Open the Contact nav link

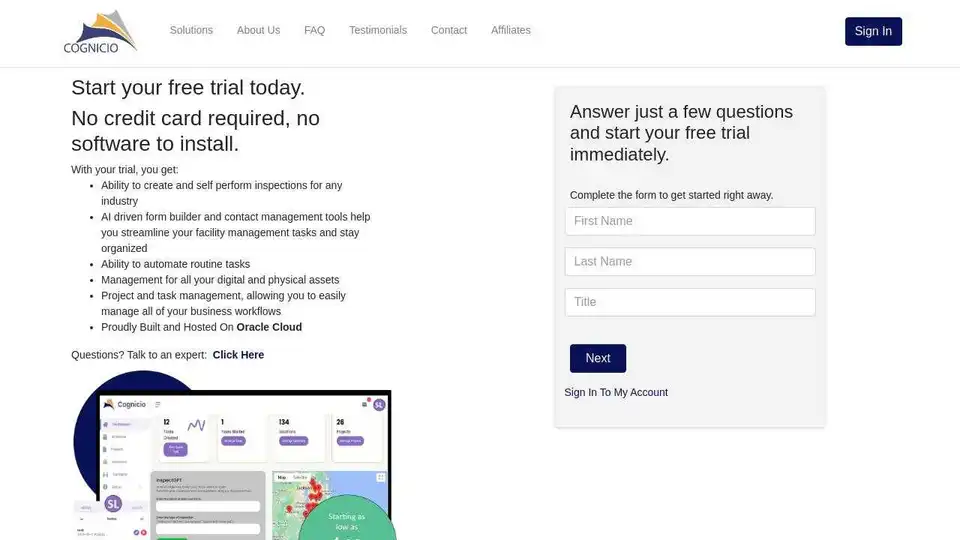449,30
